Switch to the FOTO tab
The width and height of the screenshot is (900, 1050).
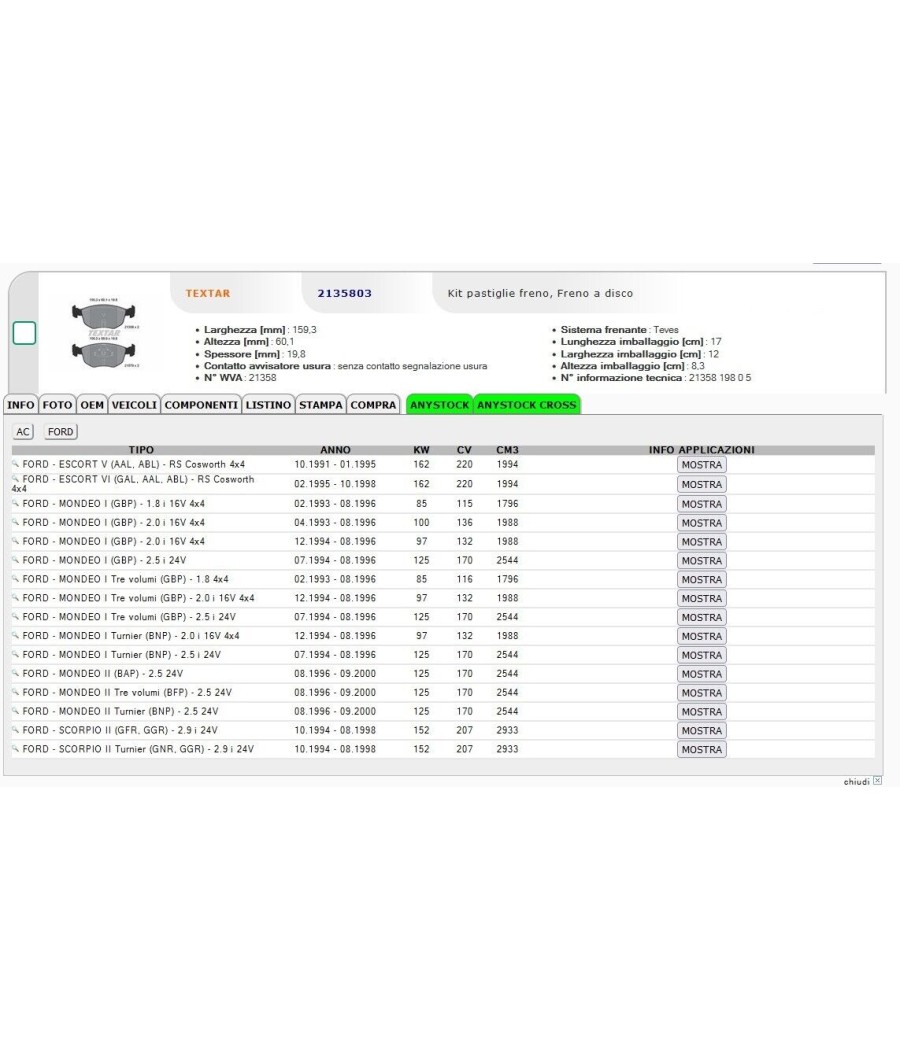click(x=57, y=405)
